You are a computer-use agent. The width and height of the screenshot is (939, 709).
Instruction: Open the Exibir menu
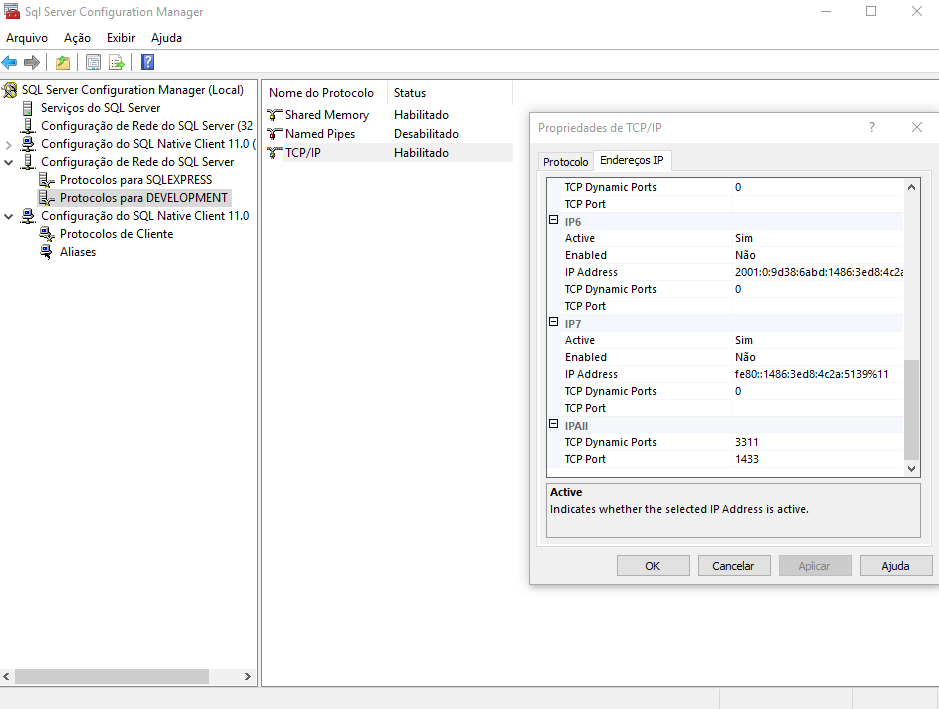coord(121,38)
